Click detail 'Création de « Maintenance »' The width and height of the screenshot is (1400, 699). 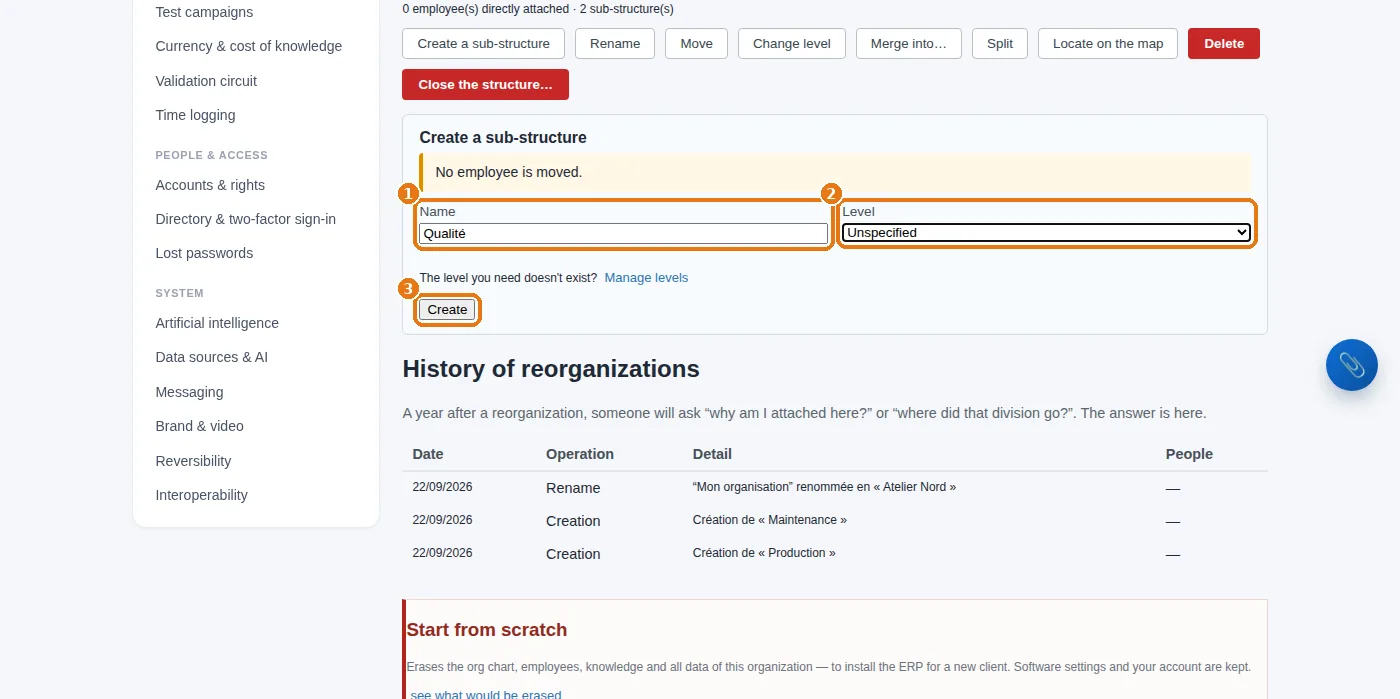coord(770,520)
